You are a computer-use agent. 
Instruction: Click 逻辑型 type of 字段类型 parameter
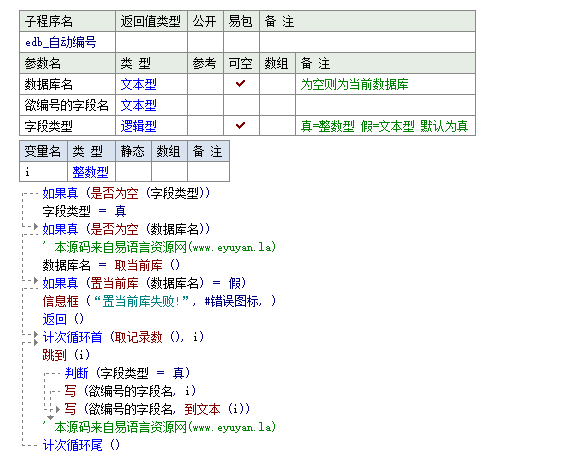pyautogui.click(x=139, y=126)
